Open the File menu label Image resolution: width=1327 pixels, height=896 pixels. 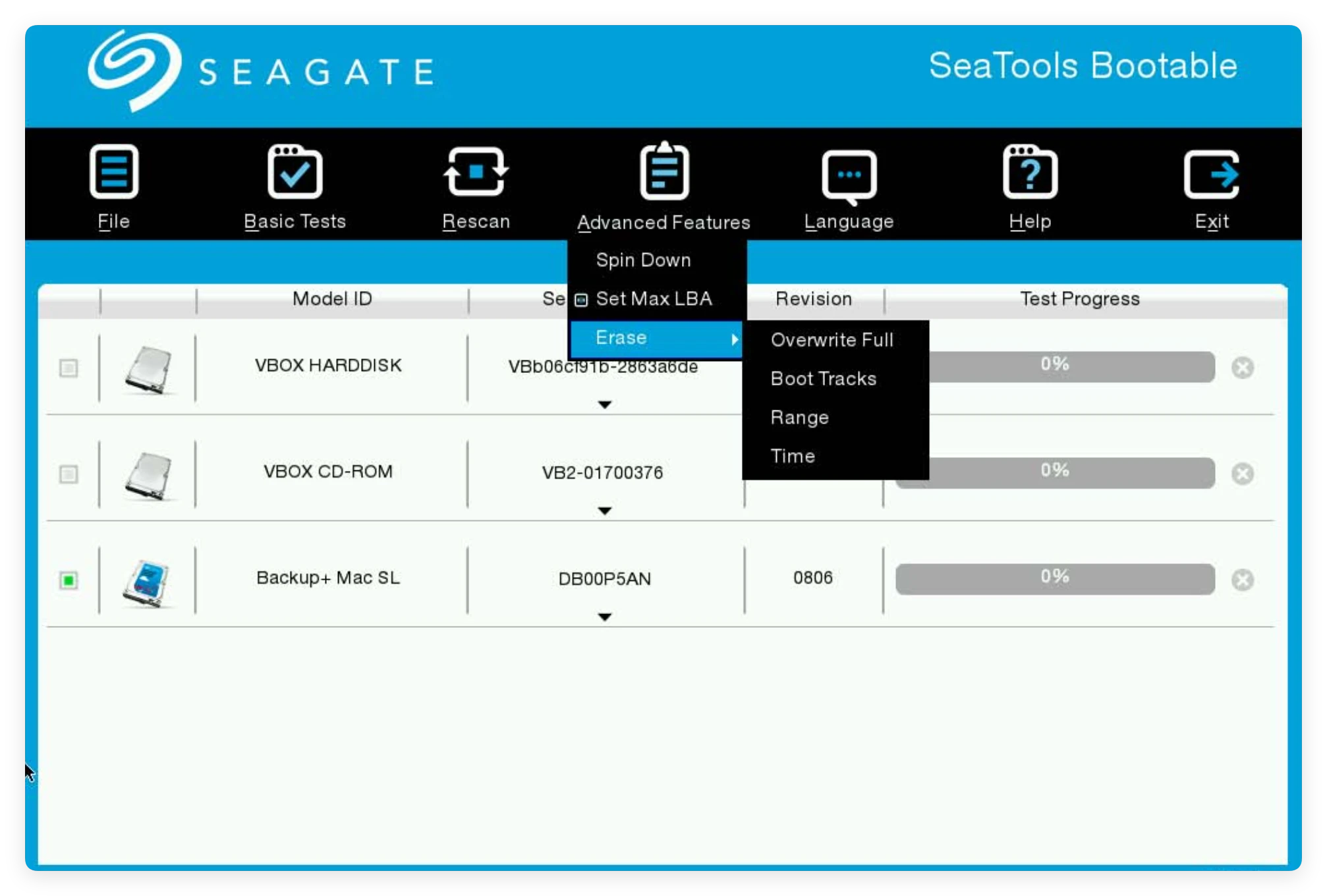113,221
